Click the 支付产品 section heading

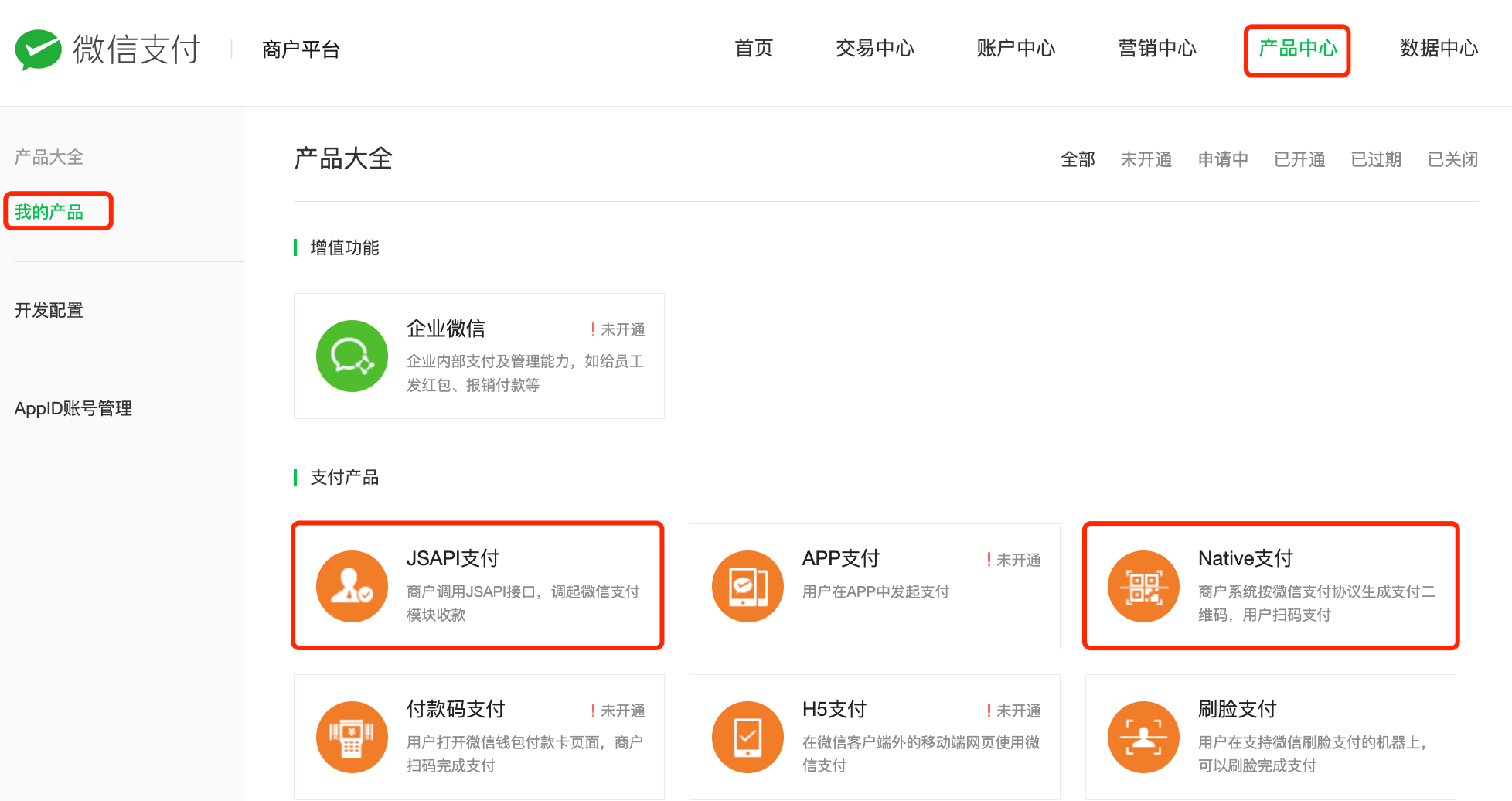click(x=345, y=477)
